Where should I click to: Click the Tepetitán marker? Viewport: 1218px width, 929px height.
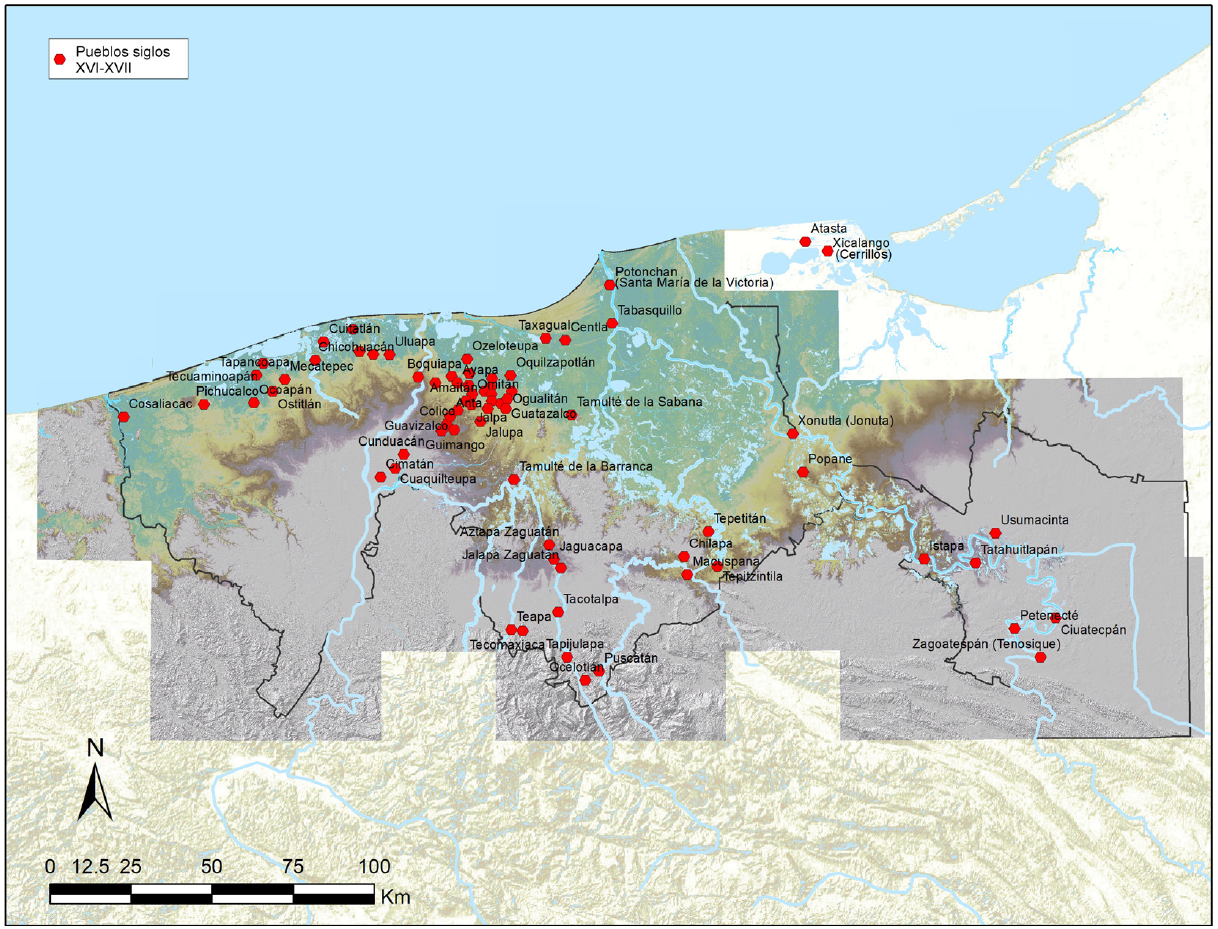tap(708, 532)
